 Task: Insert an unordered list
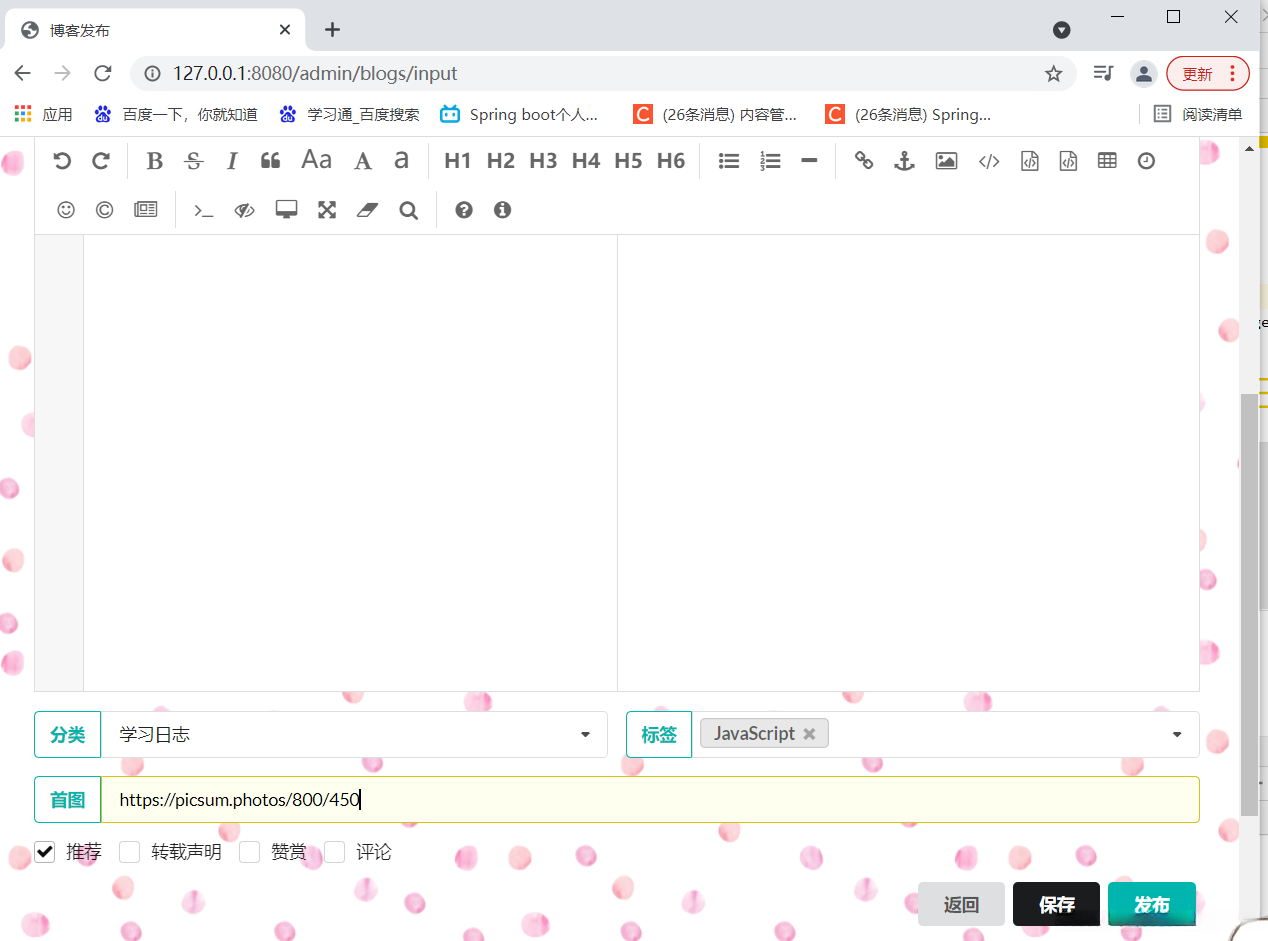click(x=728, y=160)
